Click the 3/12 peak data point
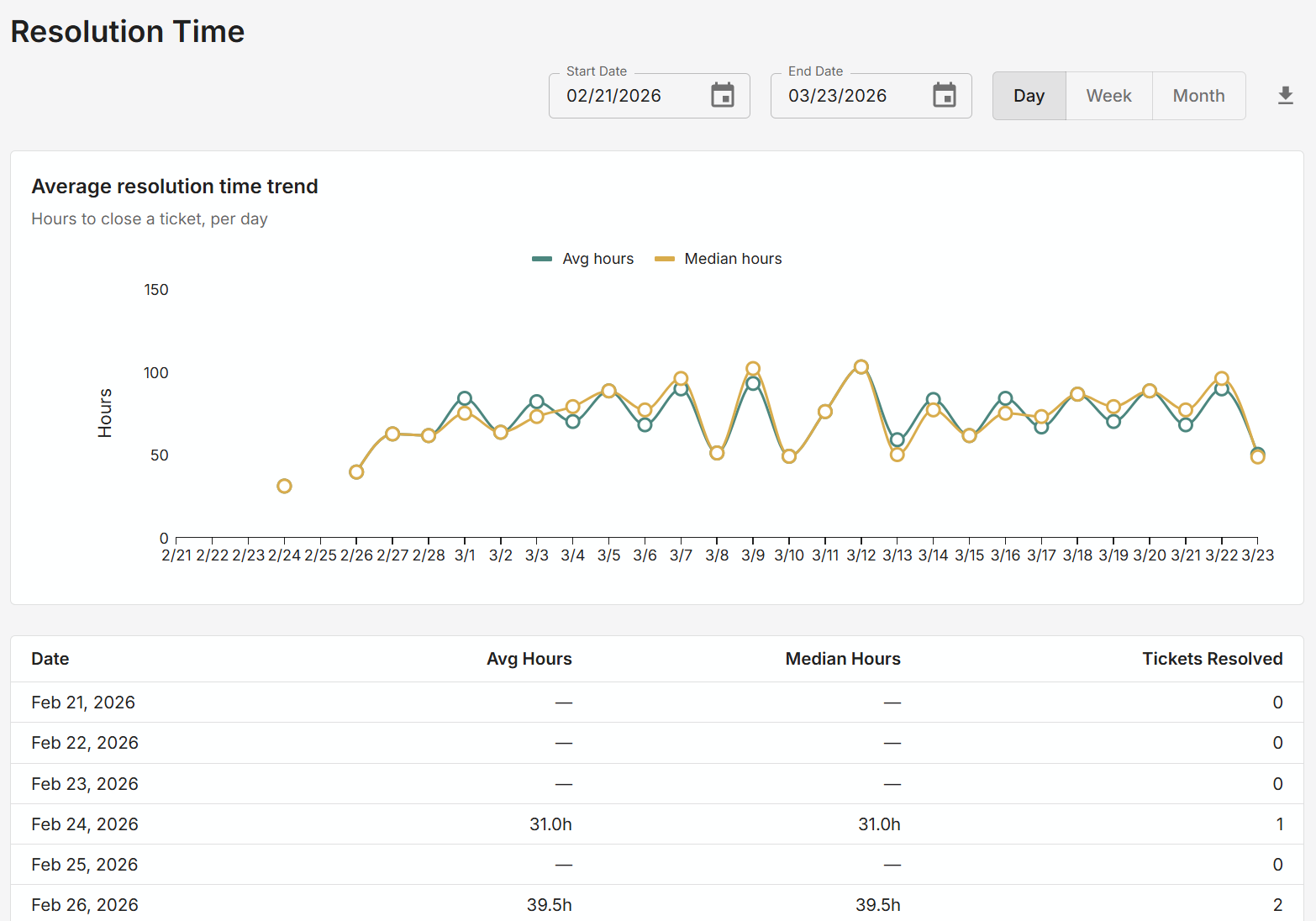Screen dimensions: 1316x921 (x=861, y=367)
